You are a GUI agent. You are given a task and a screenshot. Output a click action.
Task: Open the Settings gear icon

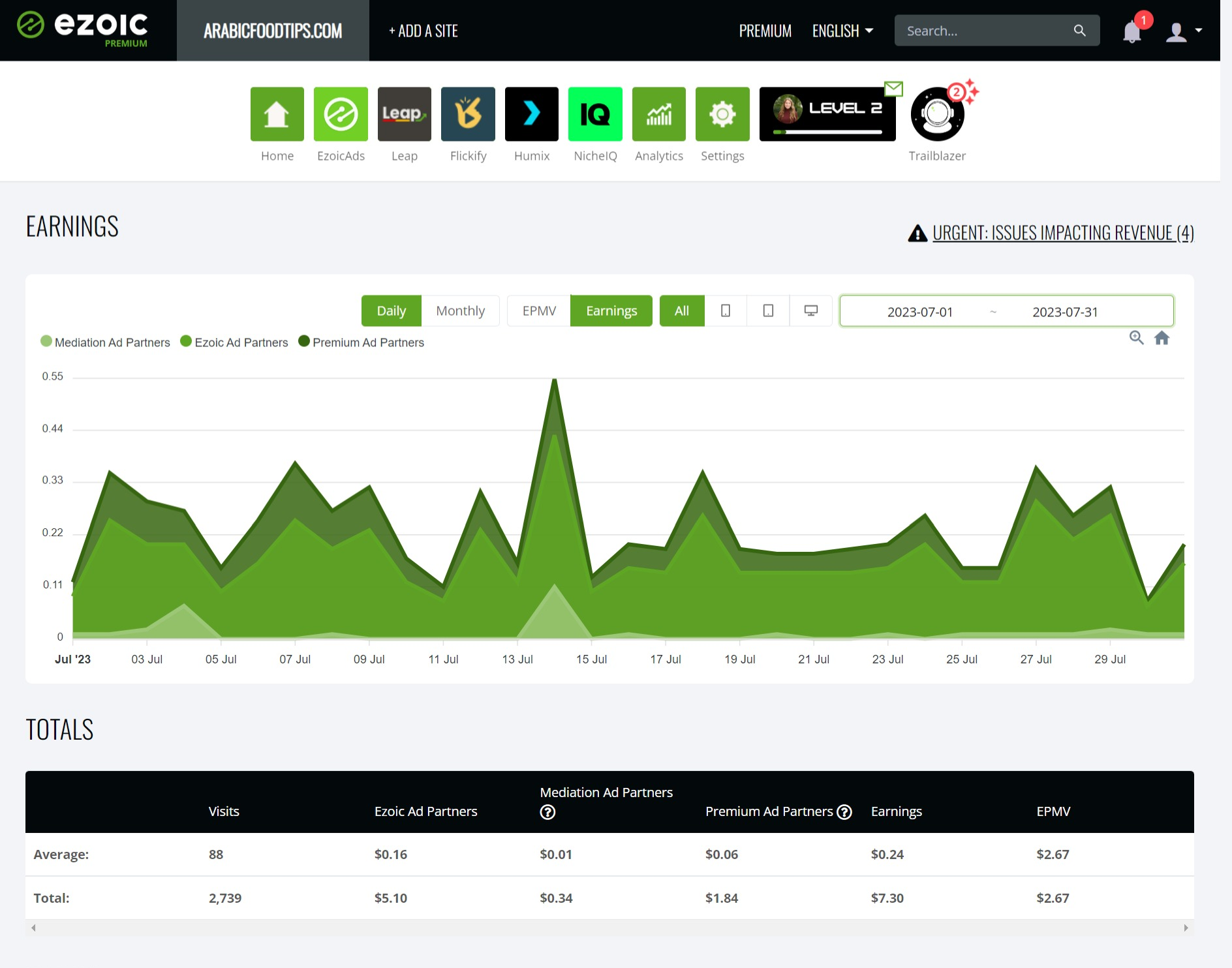click(722, 114)
